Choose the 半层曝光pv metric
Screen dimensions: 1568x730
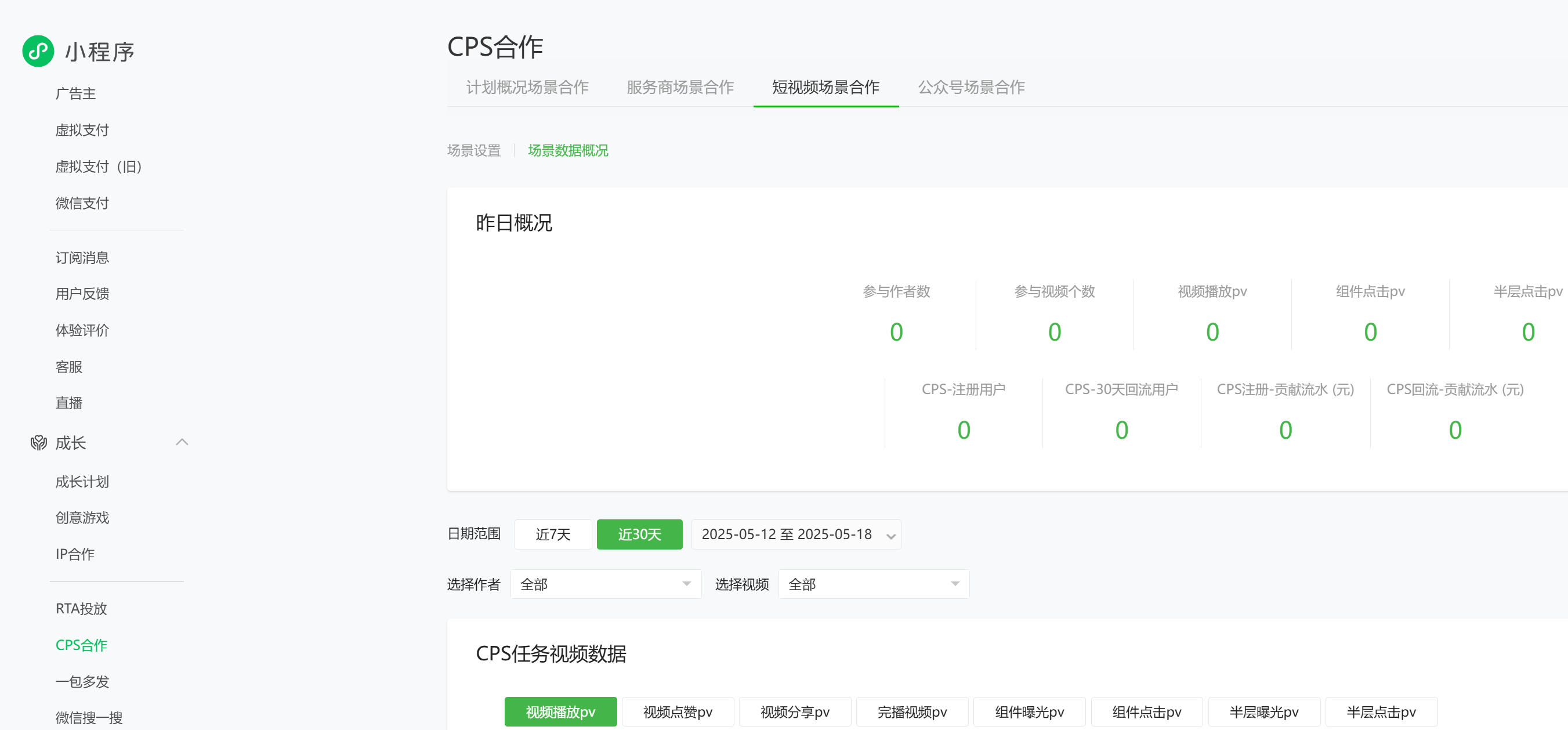coord(1263,711)
